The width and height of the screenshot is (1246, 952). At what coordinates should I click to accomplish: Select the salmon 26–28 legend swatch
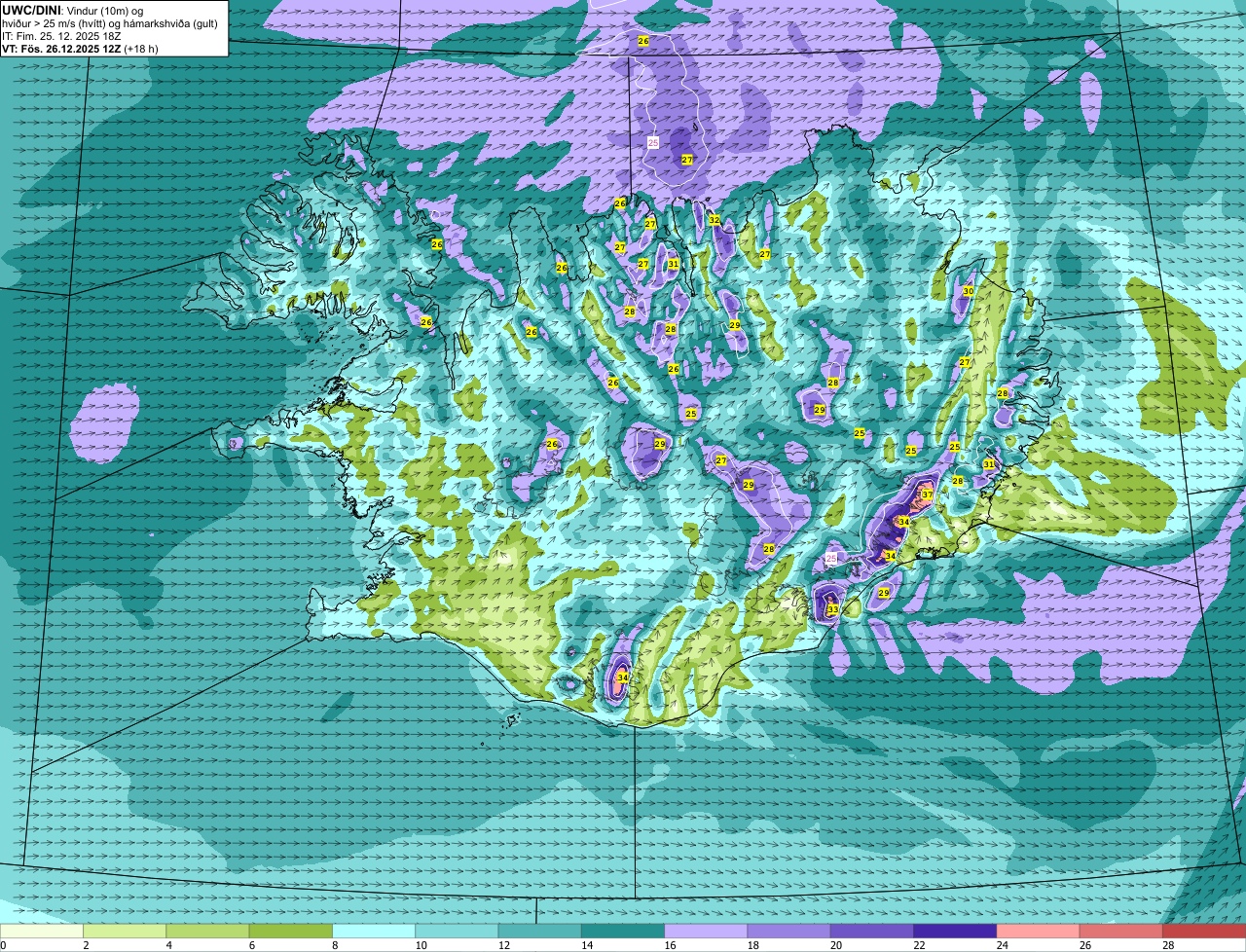coord(1121,932)
